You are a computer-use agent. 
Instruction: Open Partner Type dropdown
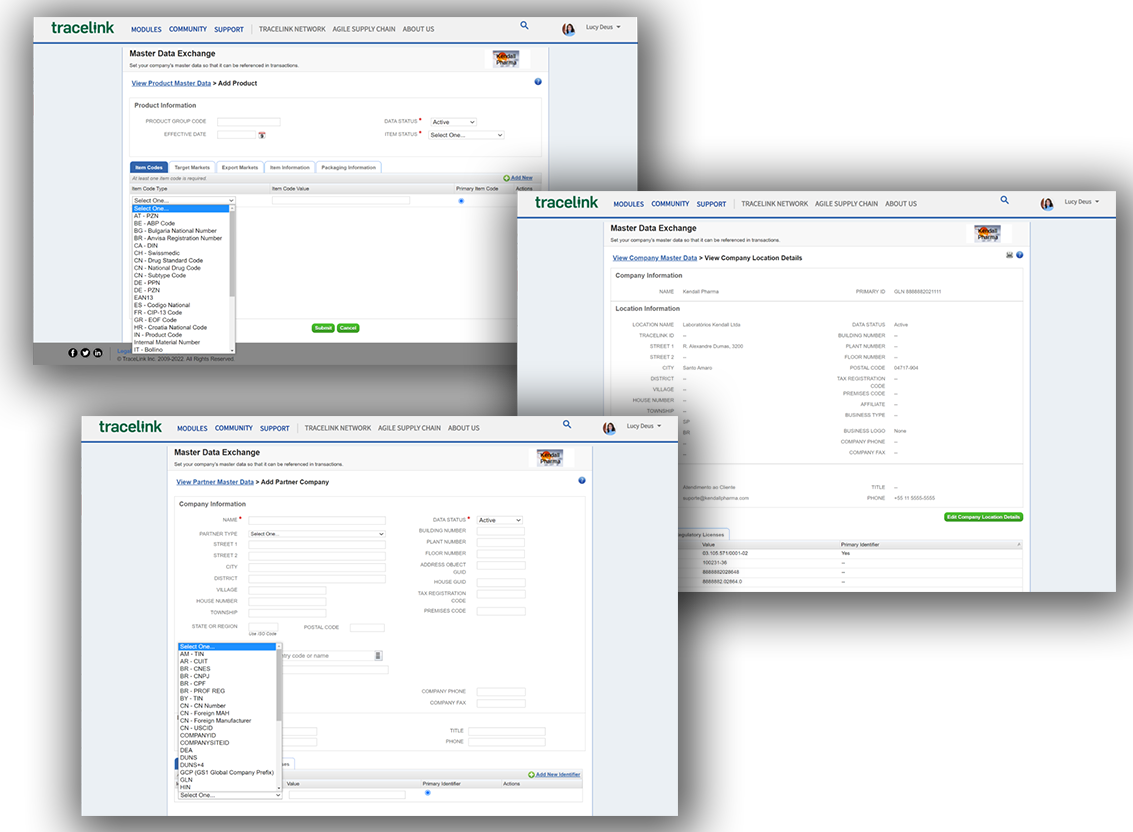317,534
